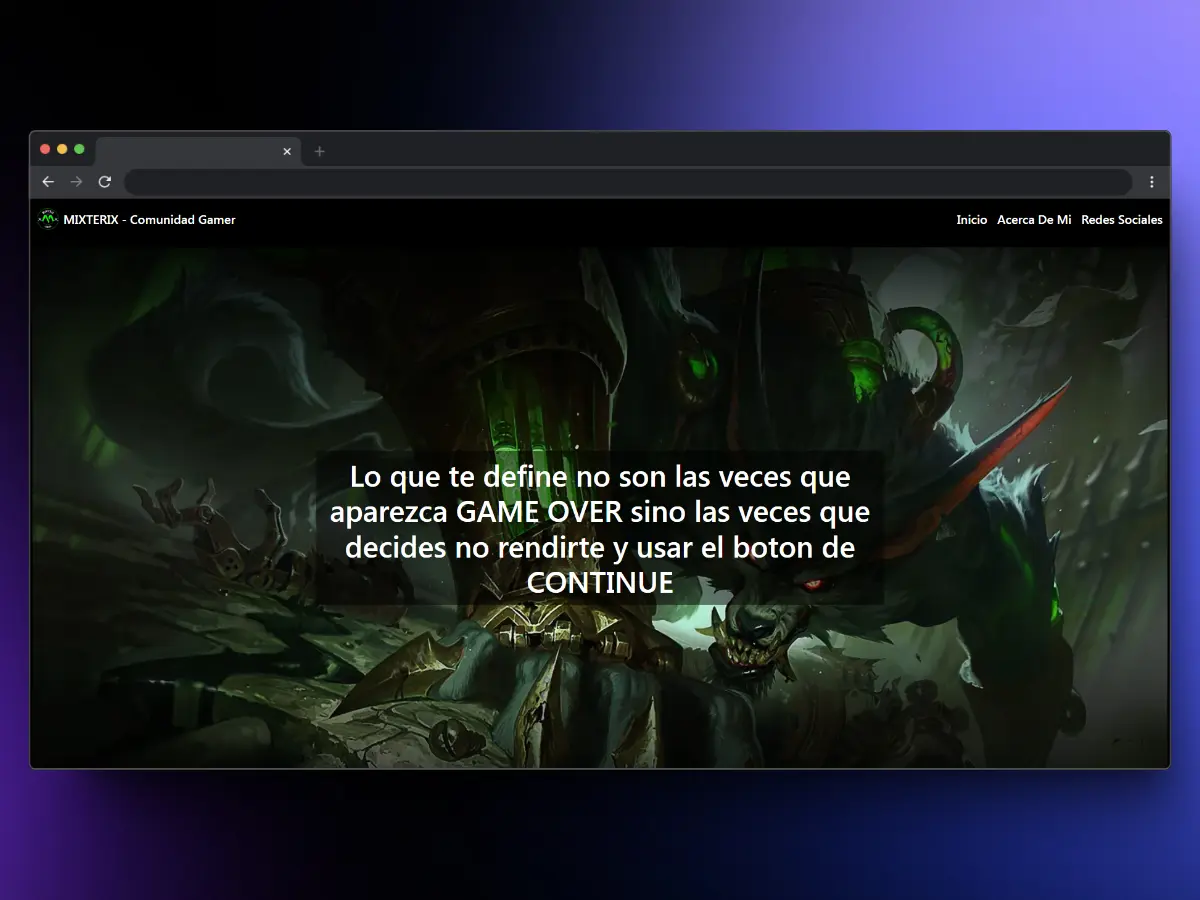The image size is (1200, 900).
Task: Select the active browser tab
Action: tap(198, 151)
